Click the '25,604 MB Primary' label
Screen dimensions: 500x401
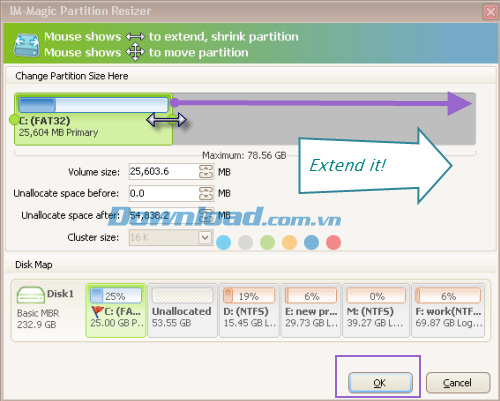pos(58,133)
